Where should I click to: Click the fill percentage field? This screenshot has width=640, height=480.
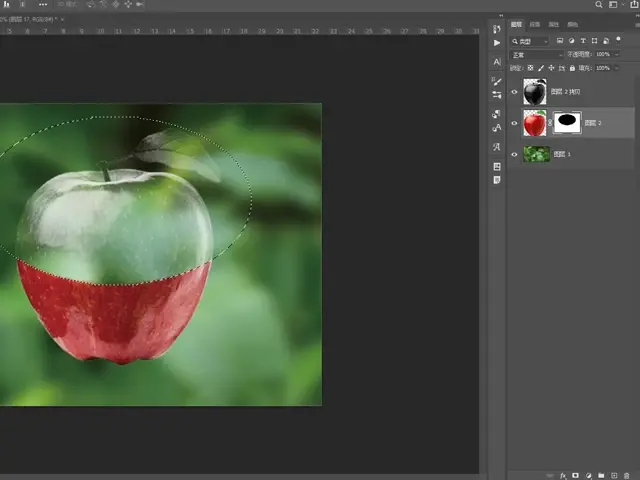coord(601,68)
